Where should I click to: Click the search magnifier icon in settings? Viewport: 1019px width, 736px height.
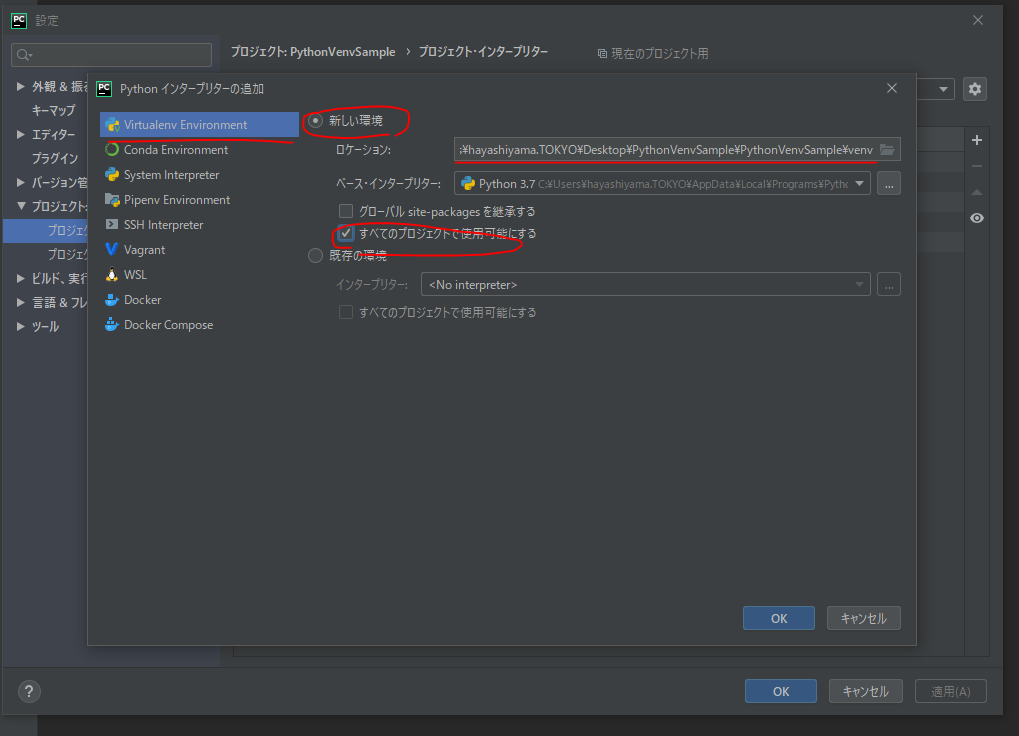(x=24, y=55)
